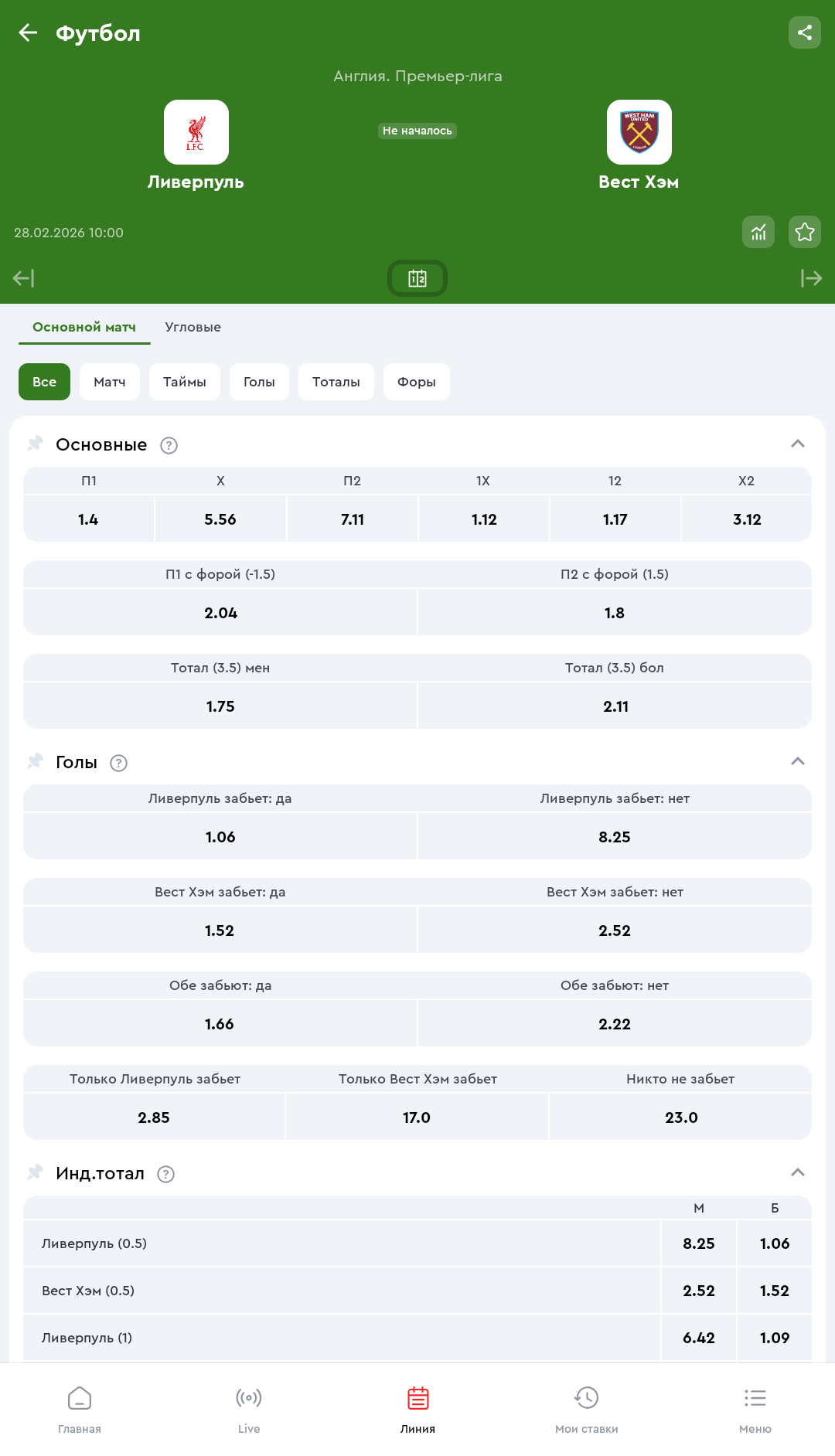Select the Тоталы filter chip

pyautogui.click(x=336, y=382)
